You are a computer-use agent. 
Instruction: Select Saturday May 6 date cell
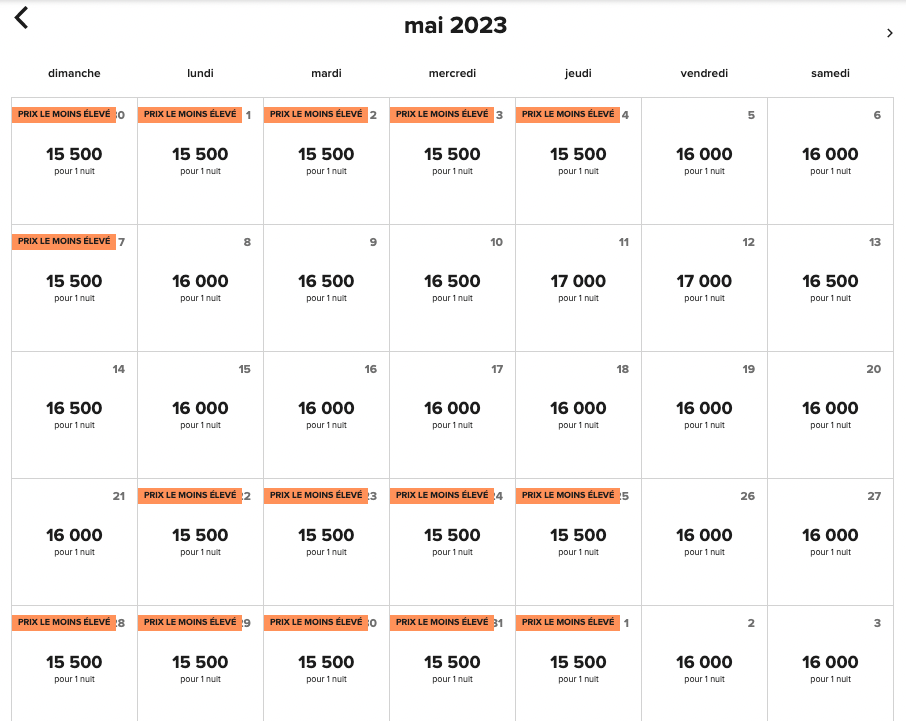[830, 160]
